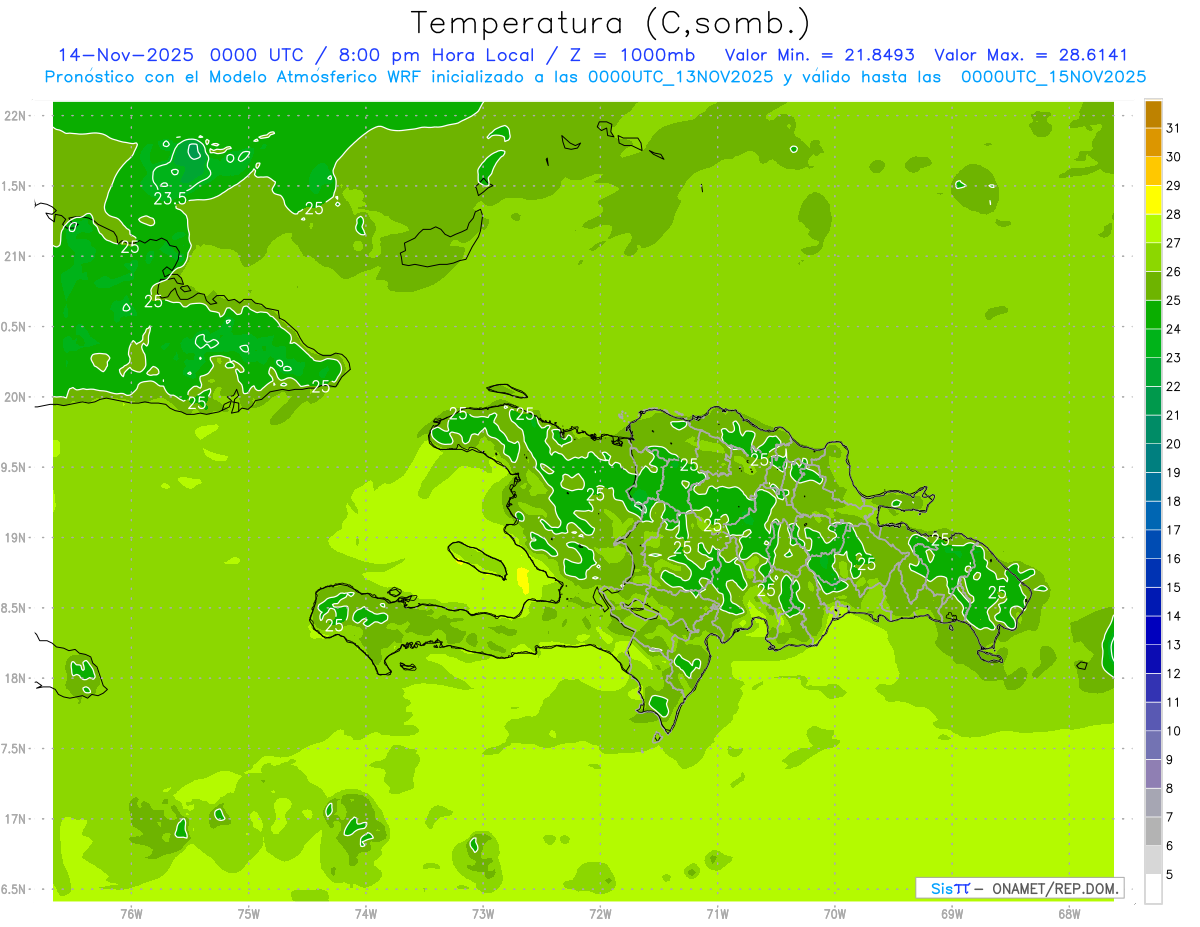Image resolution: width=1200 pixels, height=927 pixels.
Task: Click the white swatch at the colorbar bottom
Action: pos(1153,889)
